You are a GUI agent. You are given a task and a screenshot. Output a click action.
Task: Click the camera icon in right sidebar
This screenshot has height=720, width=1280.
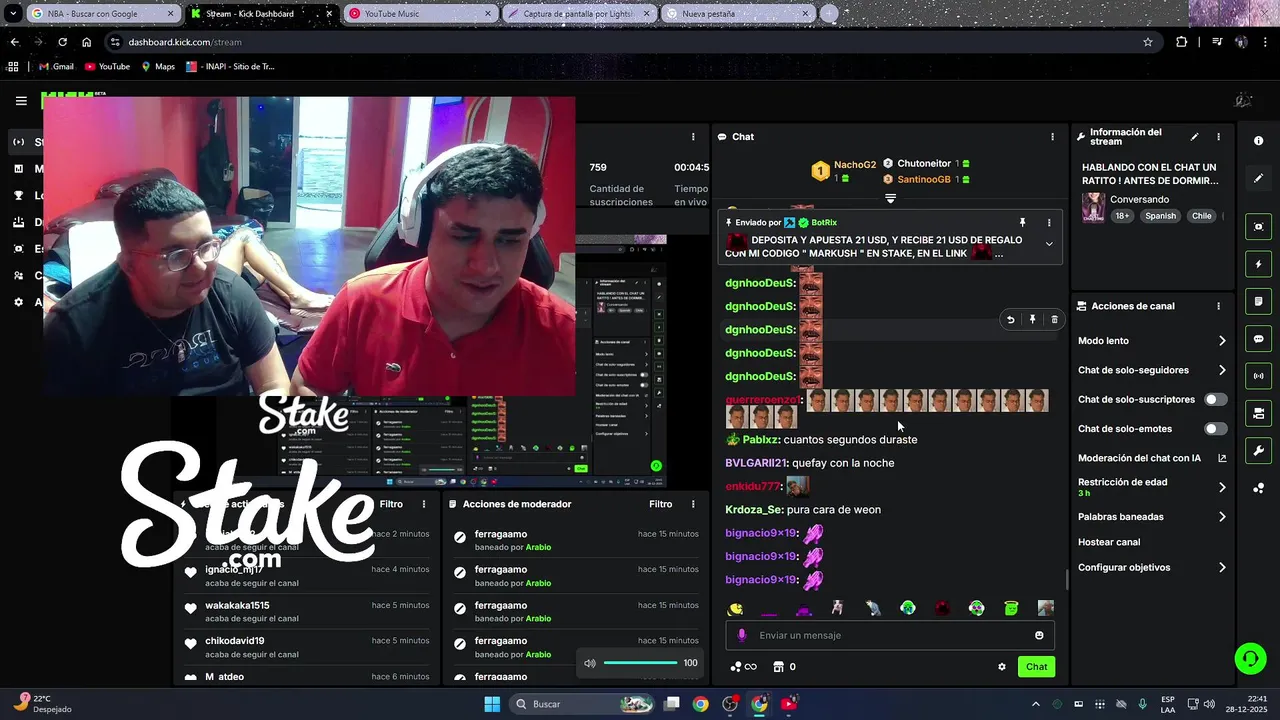point(1258,413)
